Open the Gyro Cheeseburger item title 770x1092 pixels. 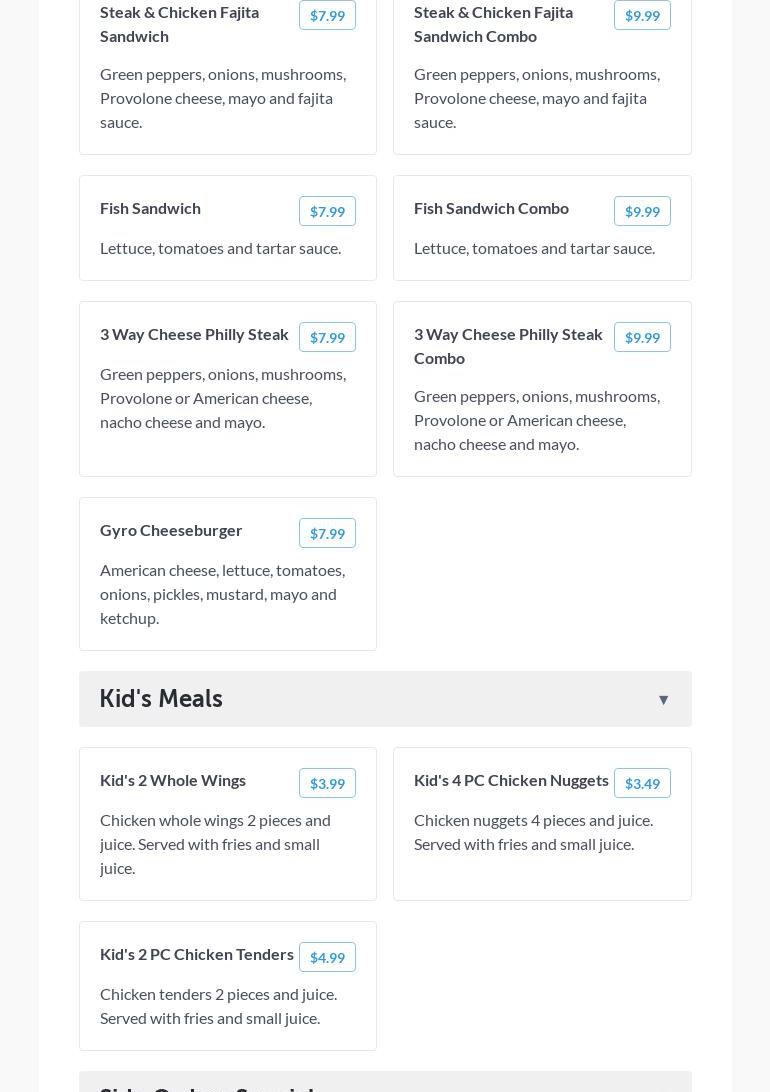171,530
